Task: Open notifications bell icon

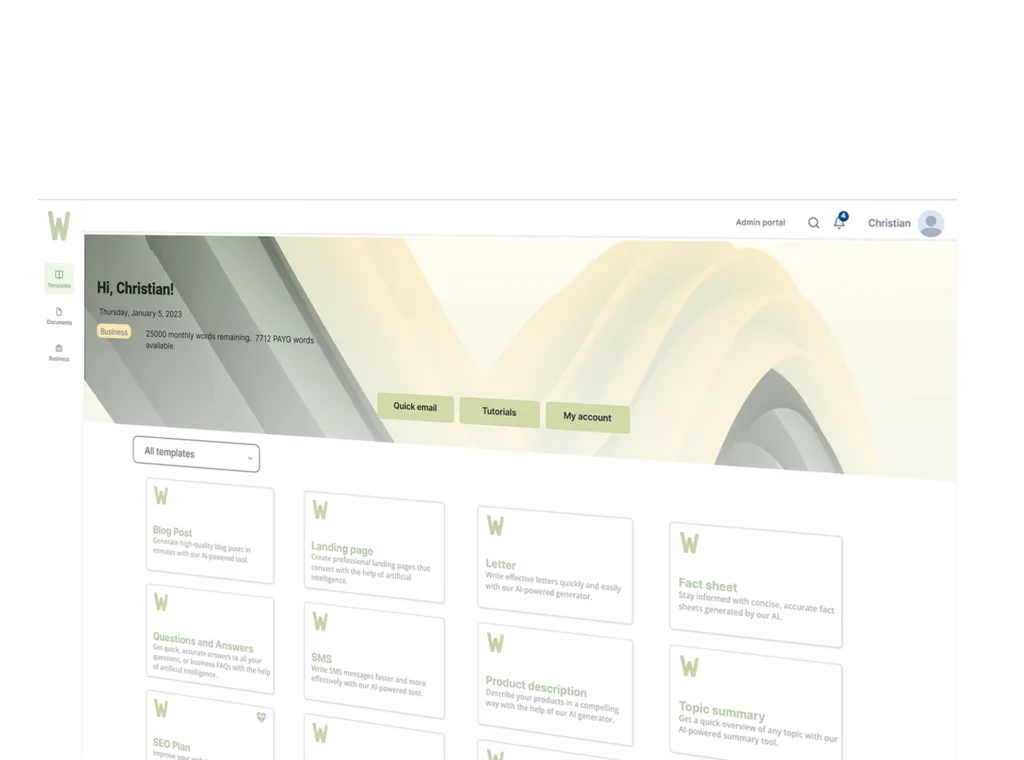Action: click(839, 222)
